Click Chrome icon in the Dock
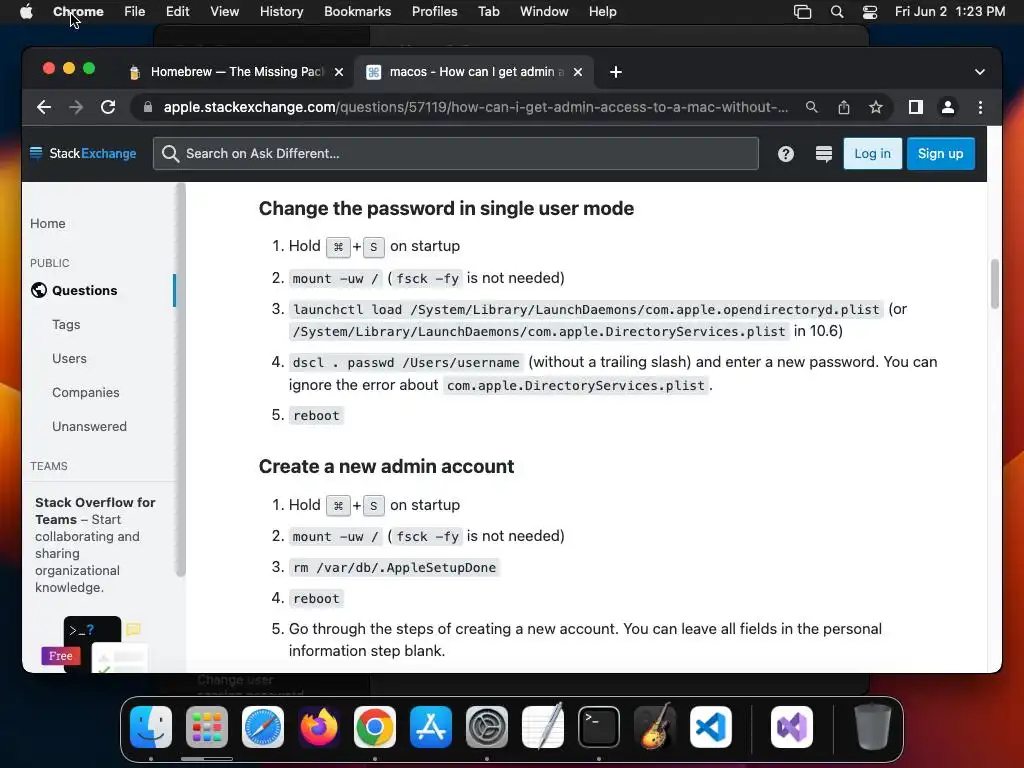 point(375,727)
